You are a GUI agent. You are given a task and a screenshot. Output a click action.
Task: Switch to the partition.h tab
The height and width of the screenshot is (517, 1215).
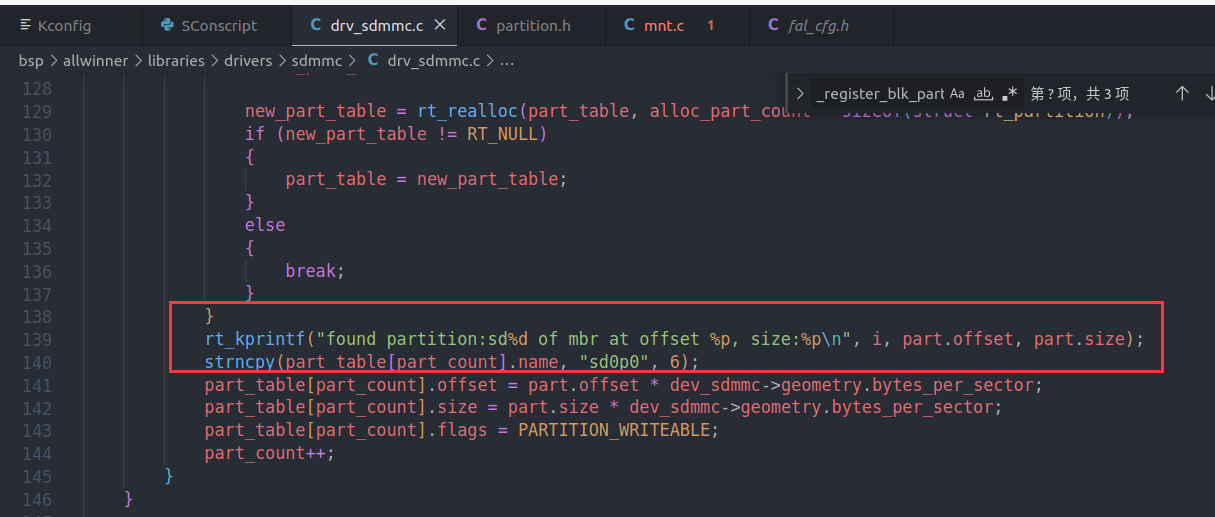[532, 25]
